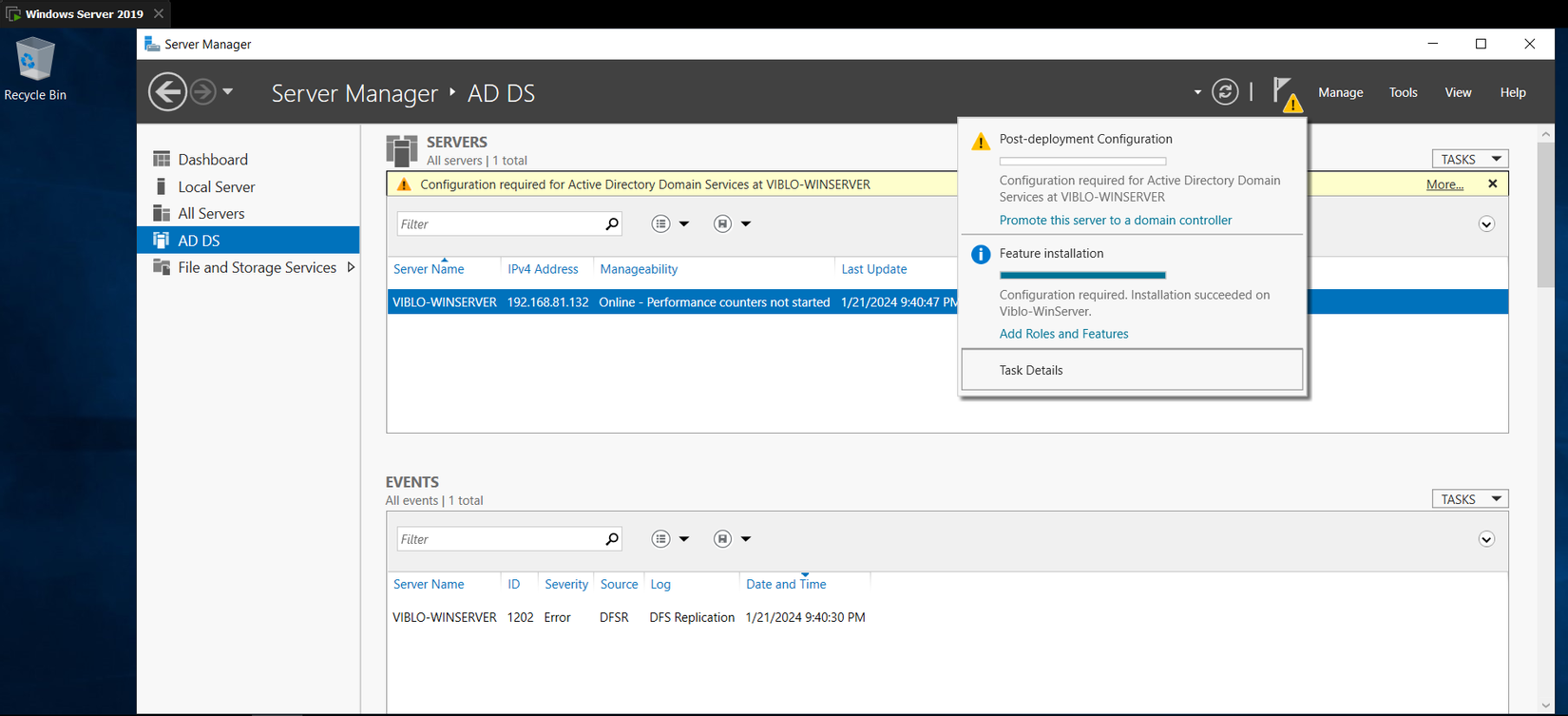This screenshot has height=716, width=1568.
Task: Sort servers by the IPv4 Address column
Action: pyautogui.click(x=543, y=269)
